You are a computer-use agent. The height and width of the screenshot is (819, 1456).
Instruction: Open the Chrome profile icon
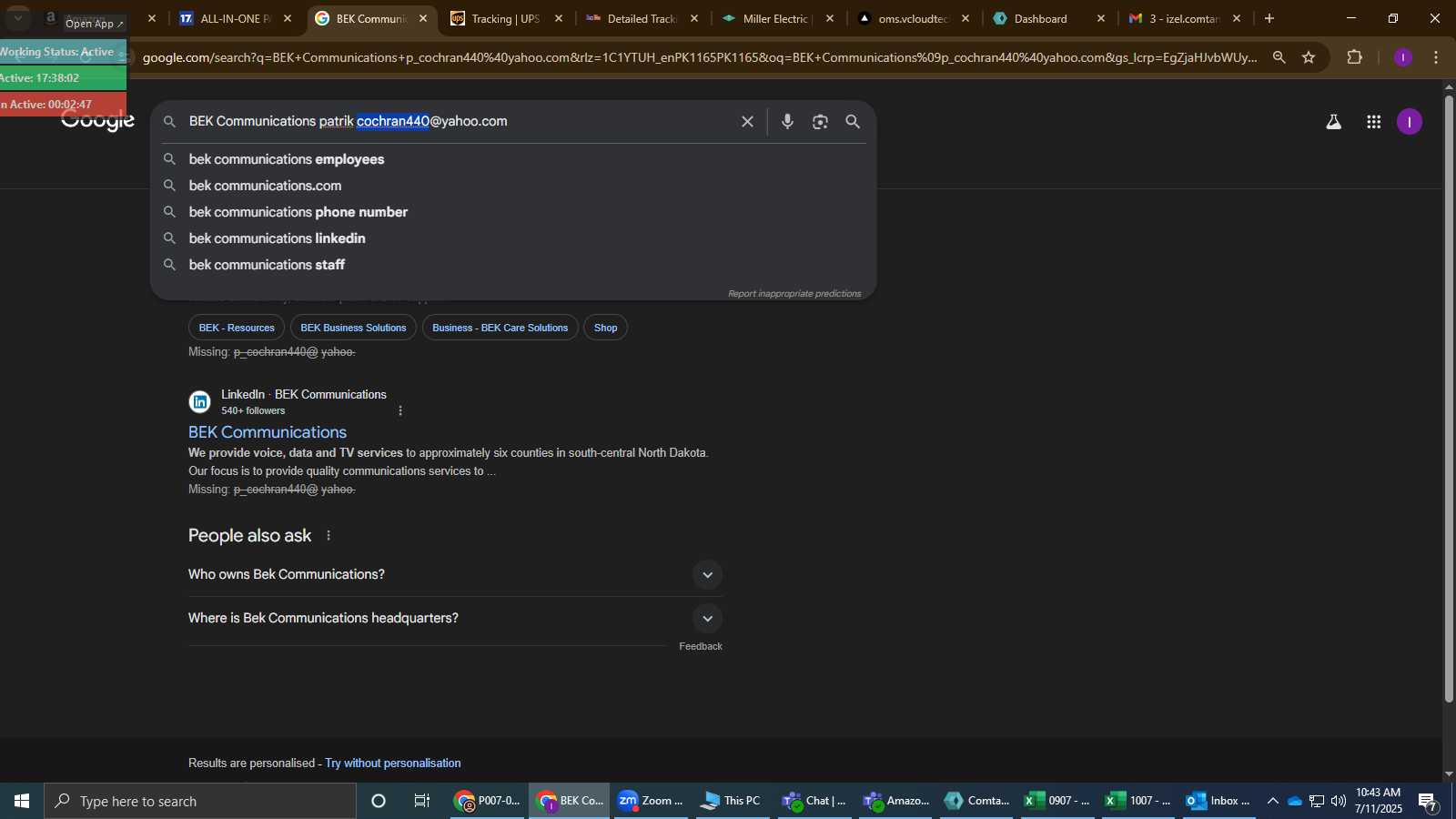point(1403,57)
